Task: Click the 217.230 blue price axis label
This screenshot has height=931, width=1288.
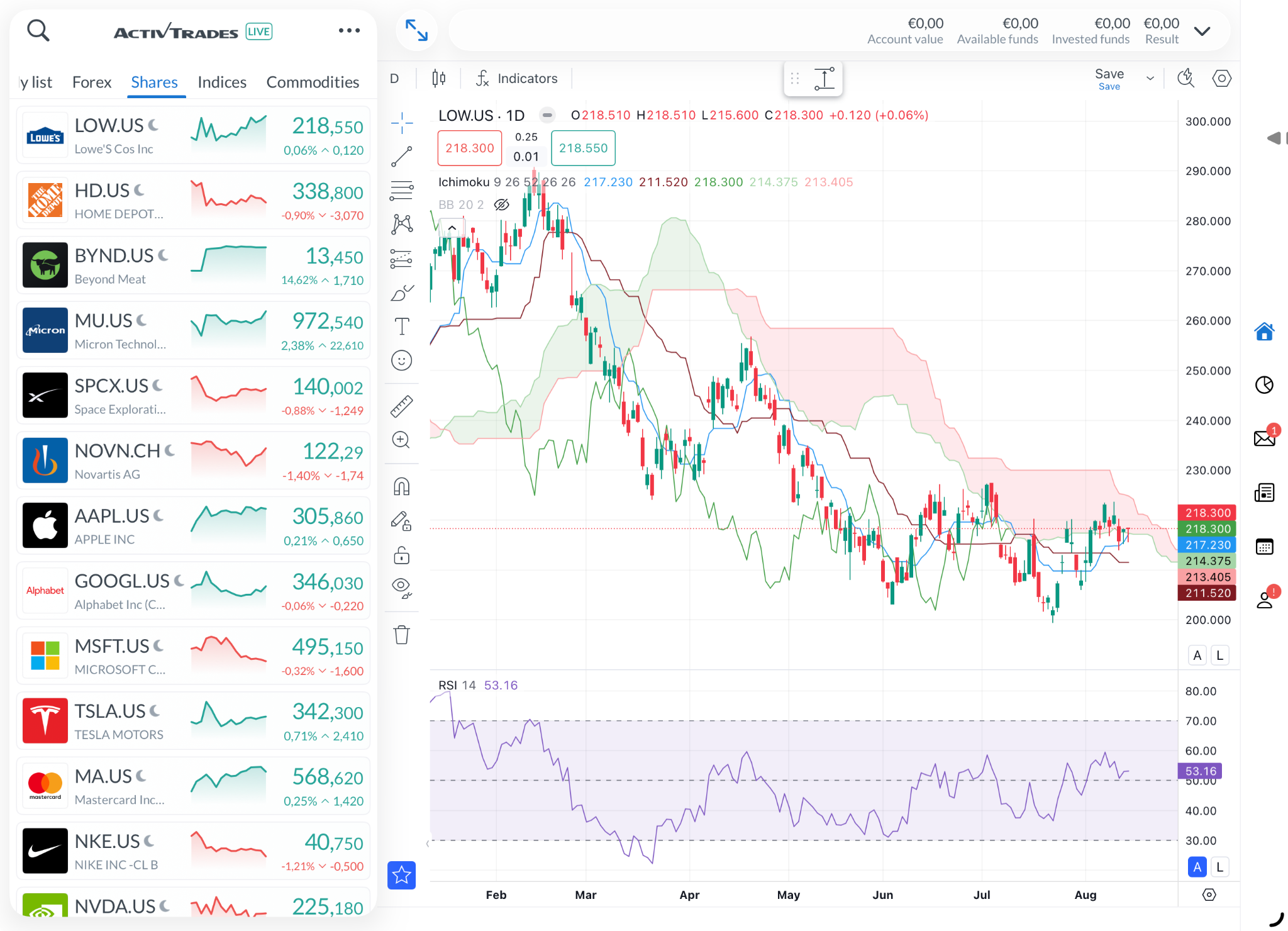Action: [x=1207, y=545]
